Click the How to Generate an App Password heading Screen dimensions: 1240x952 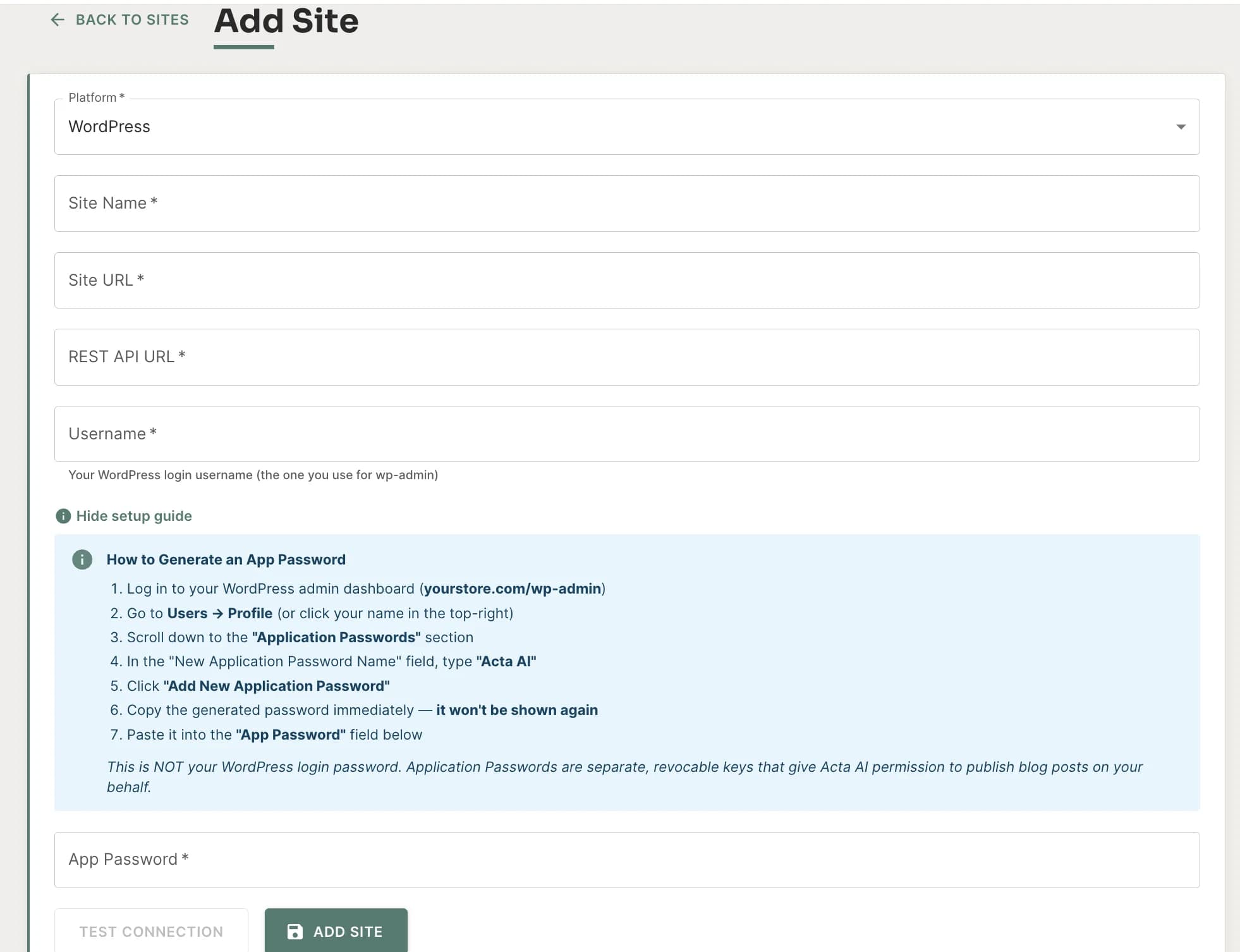(226, 559)
